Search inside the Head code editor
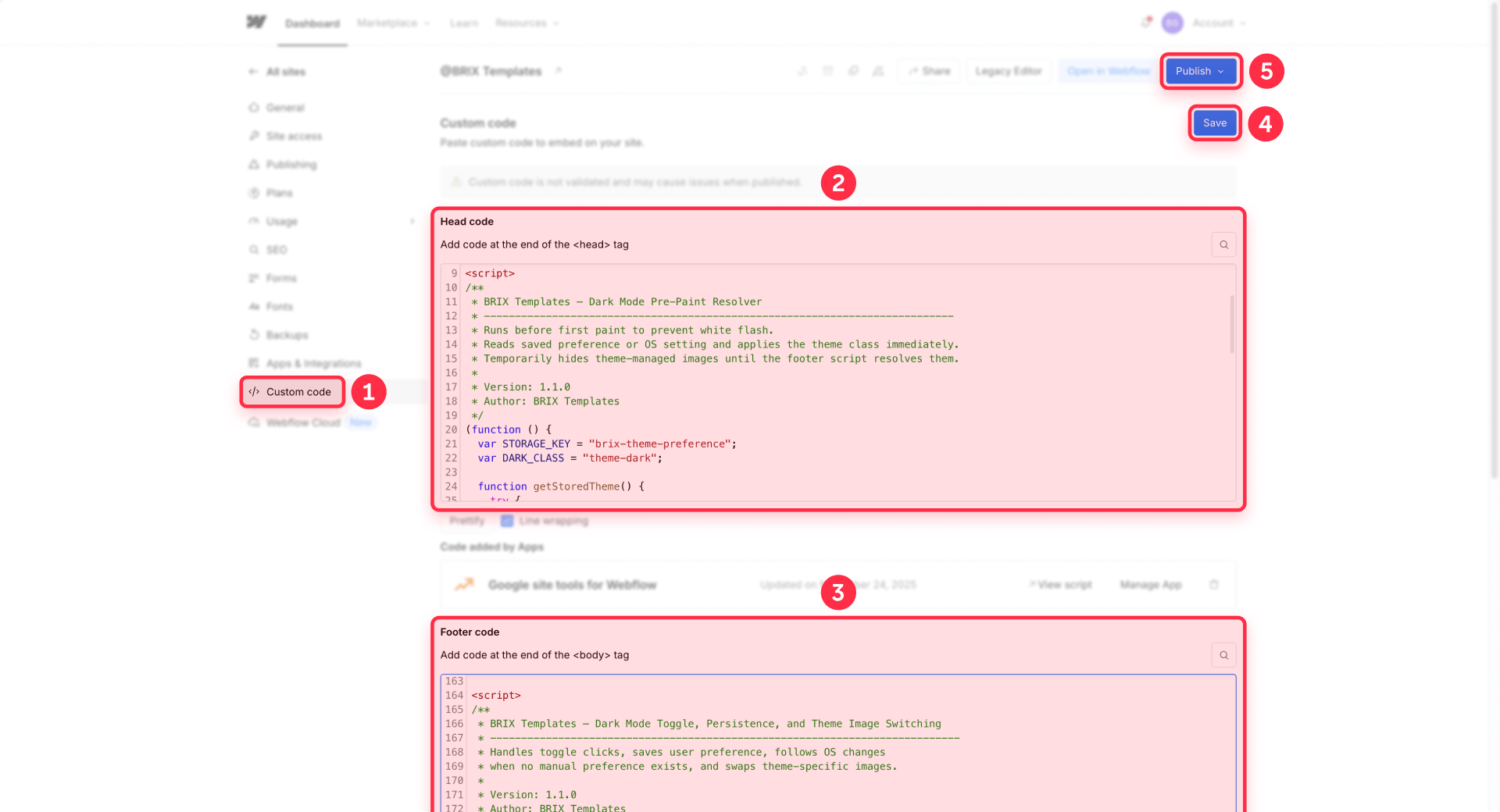This screenshot has height=812, width=1500. [1224, 245]
